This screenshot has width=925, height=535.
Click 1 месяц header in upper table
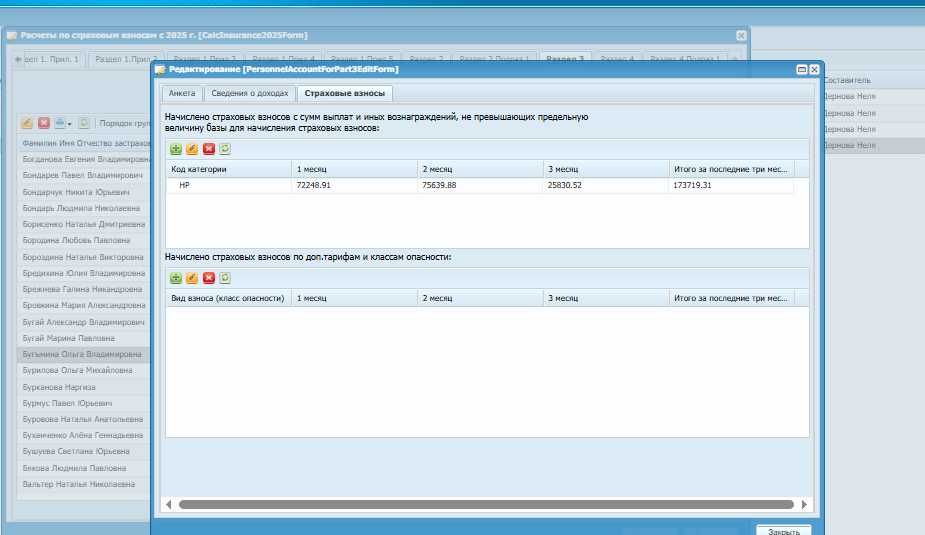pos(355,169)
